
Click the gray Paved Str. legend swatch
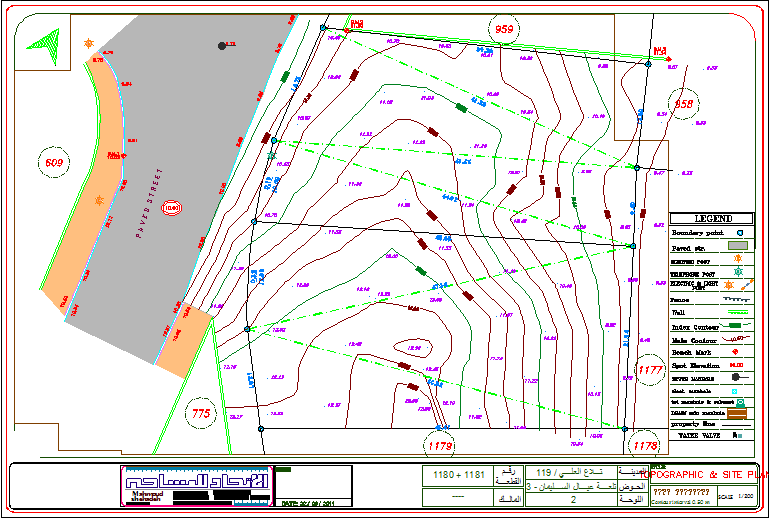coord(739,244)
